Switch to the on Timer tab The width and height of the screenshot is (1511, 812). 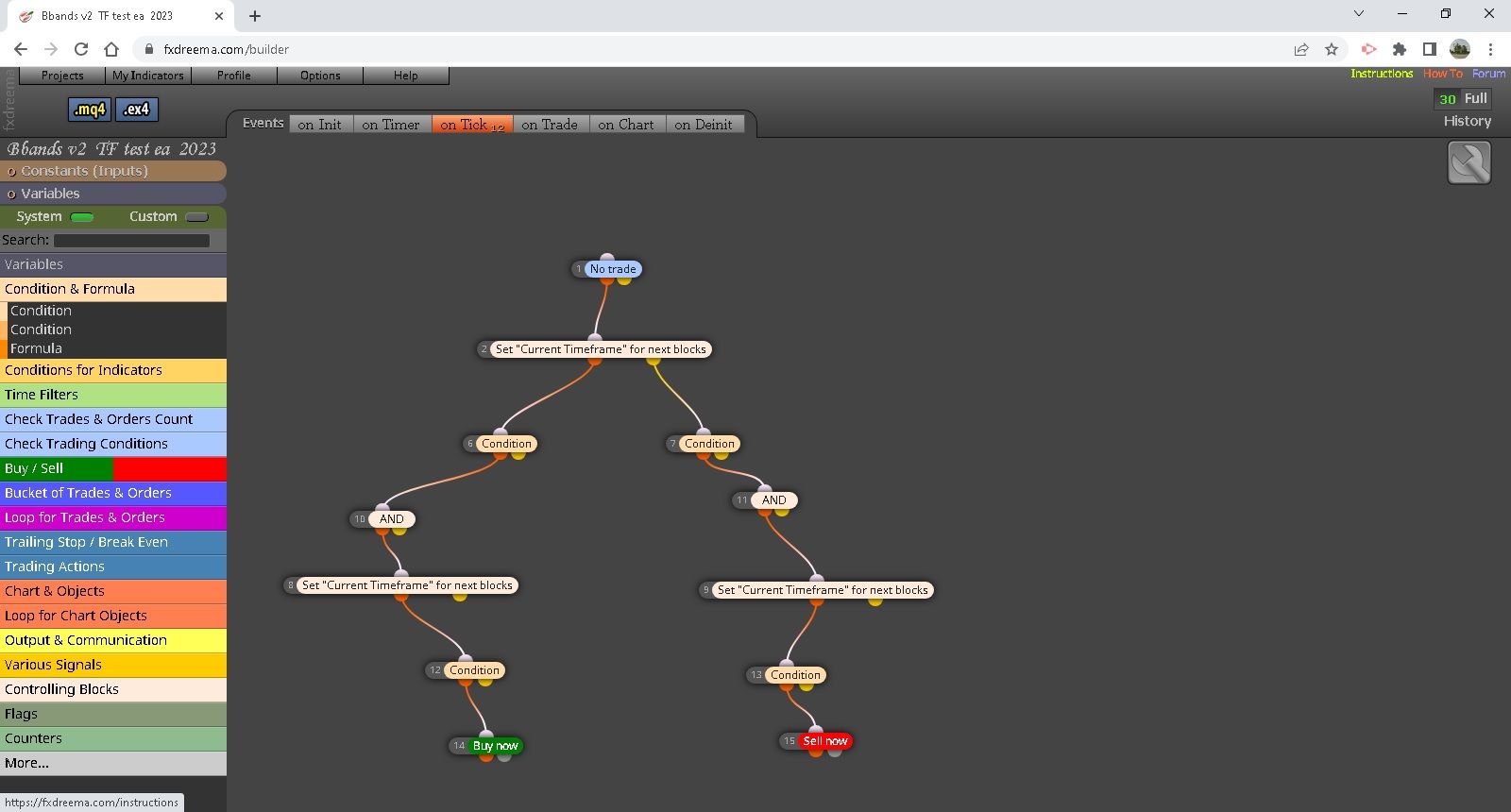(391, 125)
